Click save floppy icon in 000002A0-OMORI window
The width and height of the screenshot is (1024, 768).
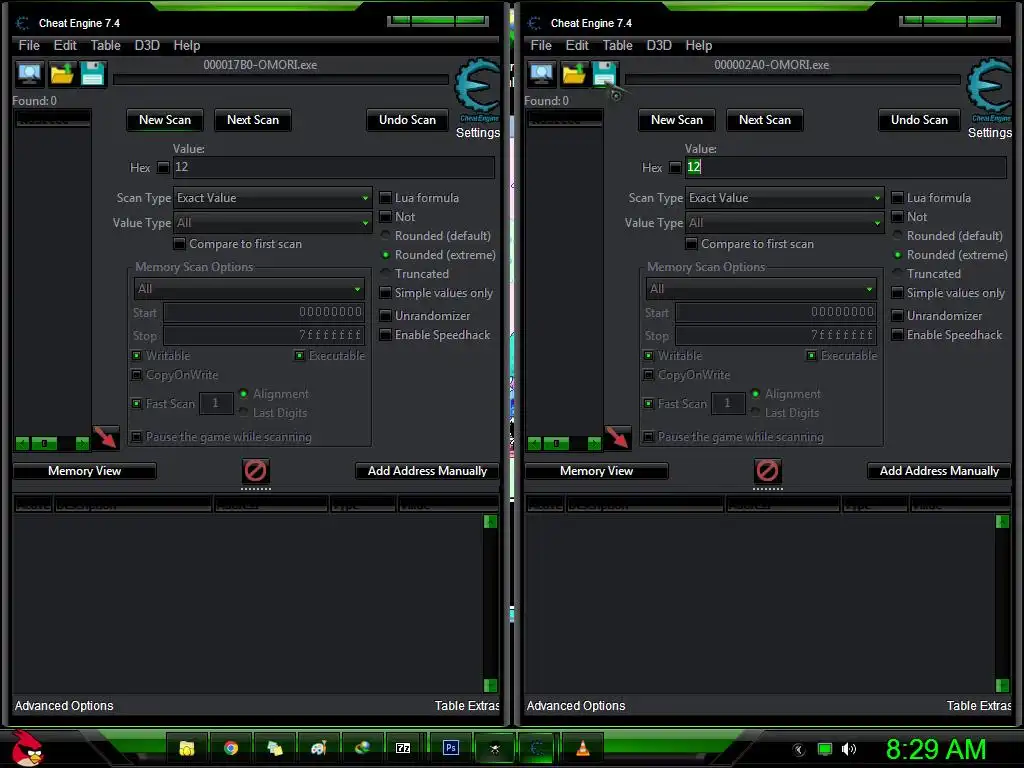(x=605, y=74)
